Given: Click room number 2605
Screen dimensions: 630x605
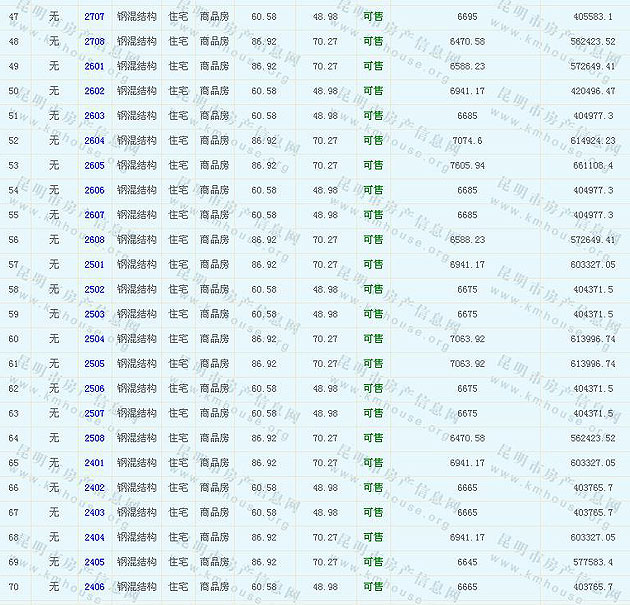Looking at the screenshot, I should coord(94,166).
